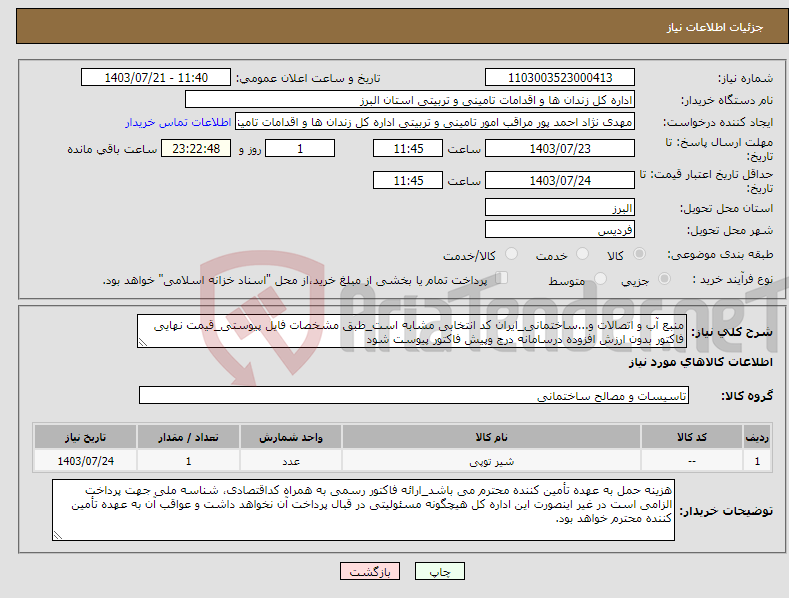Click the goods group field تاسیسات و مصالح ساختمانی

pyautogui.click(x=414, y=396)
